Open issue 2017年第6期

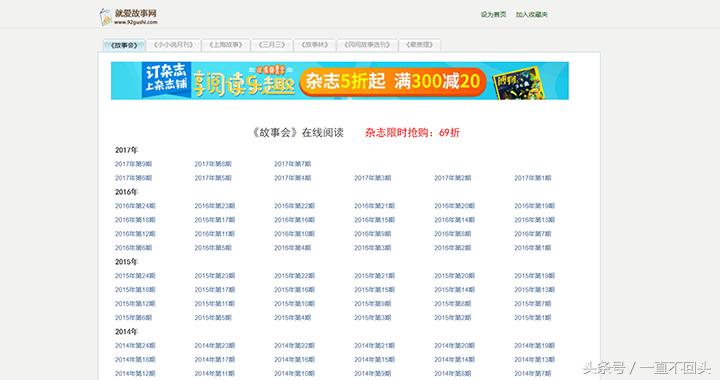coord(133,178)
